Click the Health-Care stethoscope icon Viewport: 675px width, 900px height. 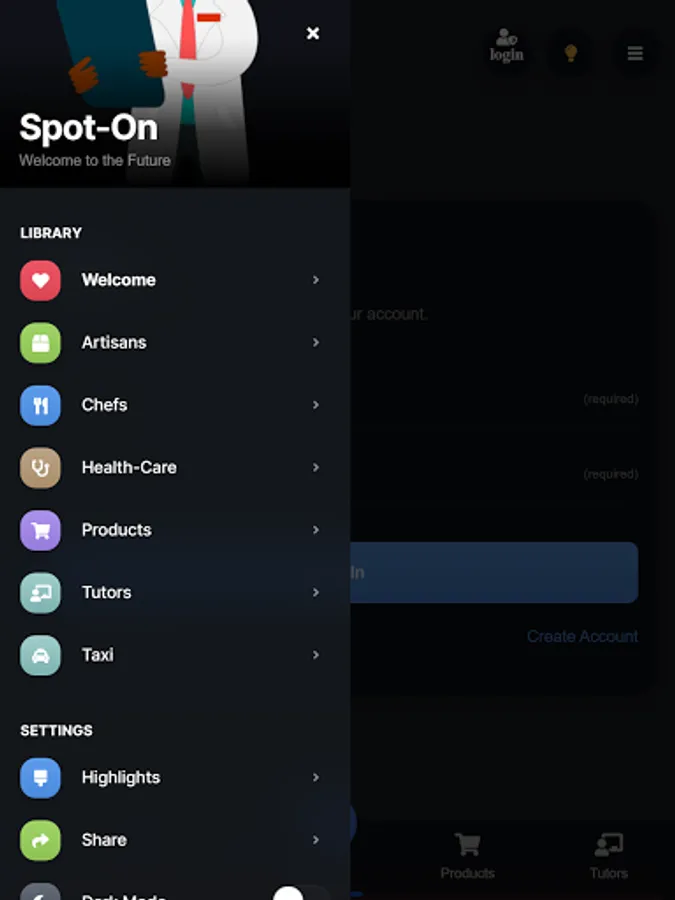40,468
